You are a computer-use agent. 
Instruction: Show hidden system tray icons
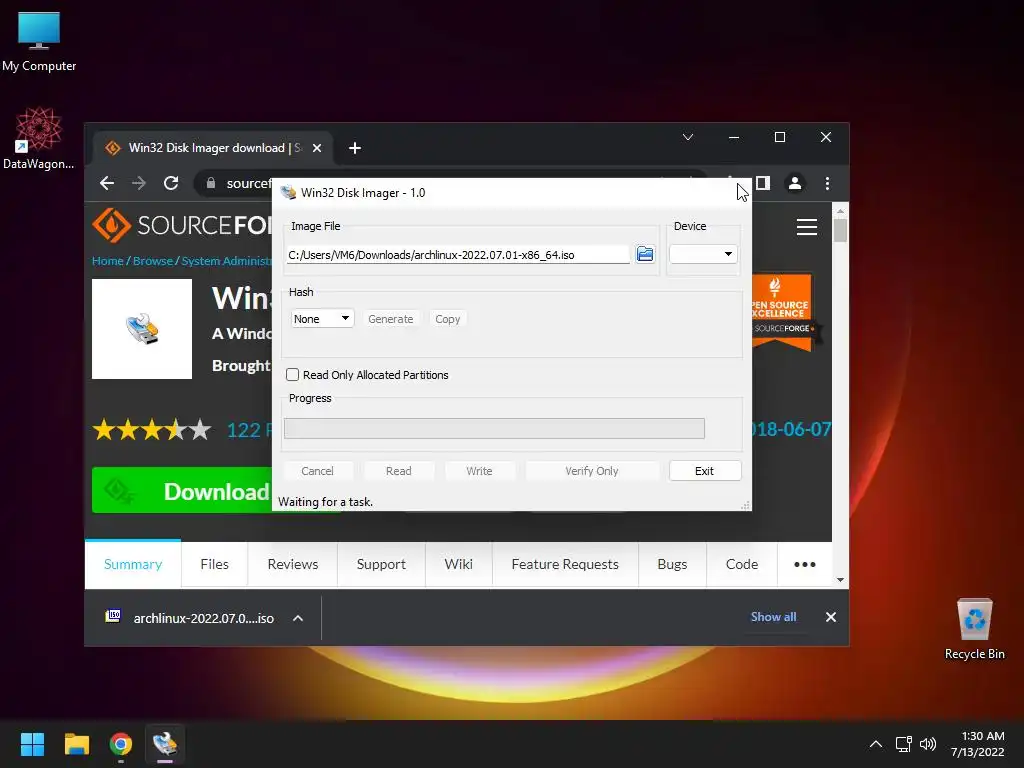876,744
